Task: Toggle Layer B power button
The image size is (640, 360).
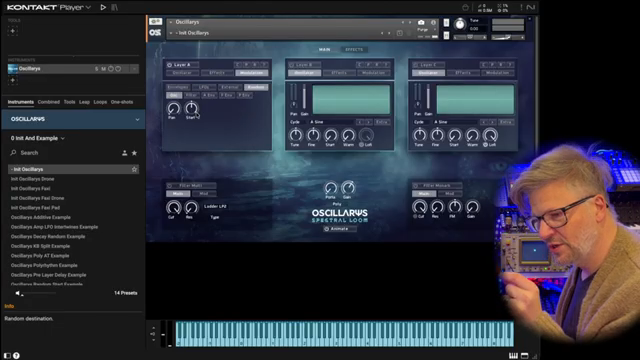Action: point(291,64)
